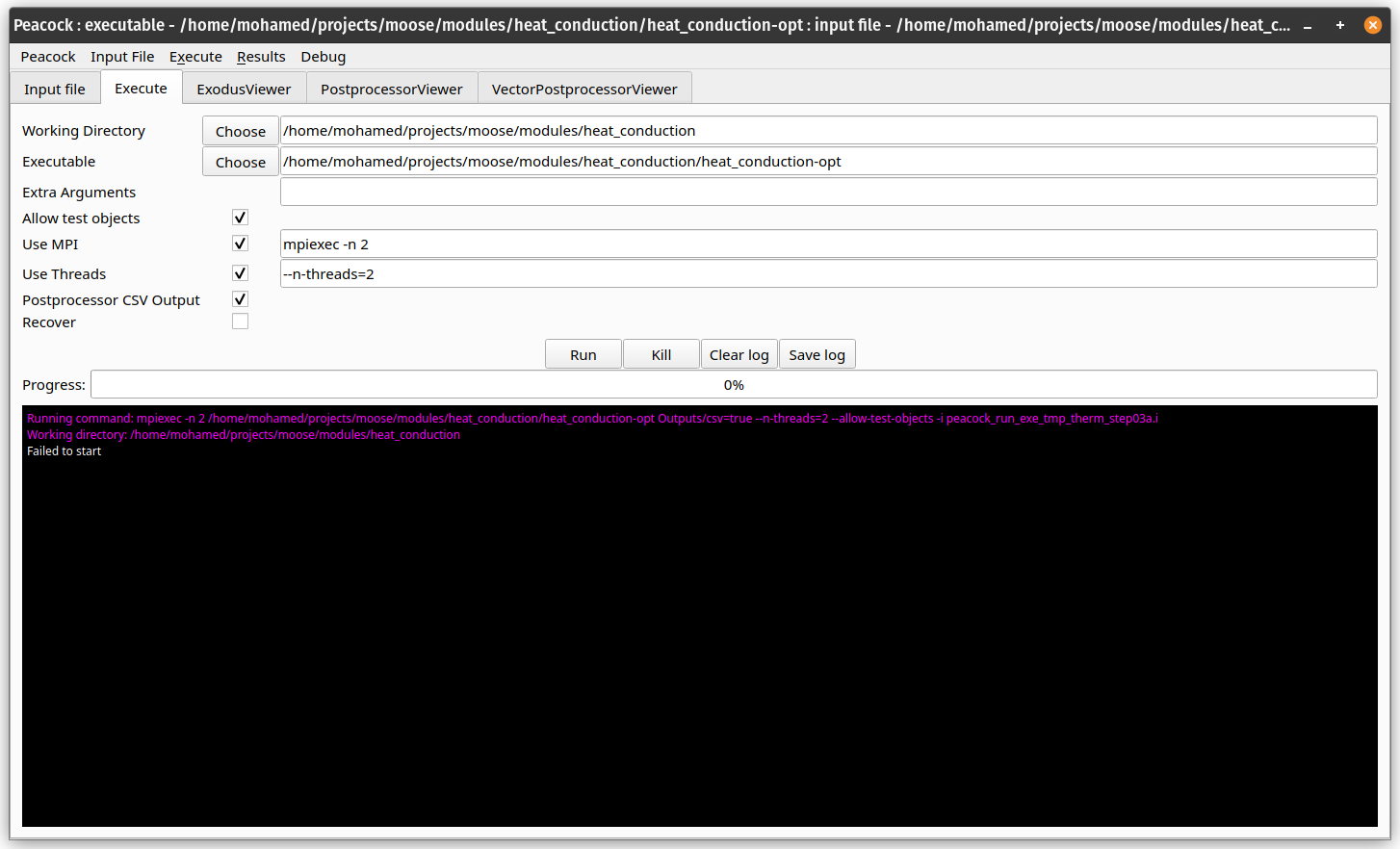Image resolution: width=1400 pixels, height=849 pixels.
Task: Uncheck Postprocessor CSV Output
Action: point(240,298)
